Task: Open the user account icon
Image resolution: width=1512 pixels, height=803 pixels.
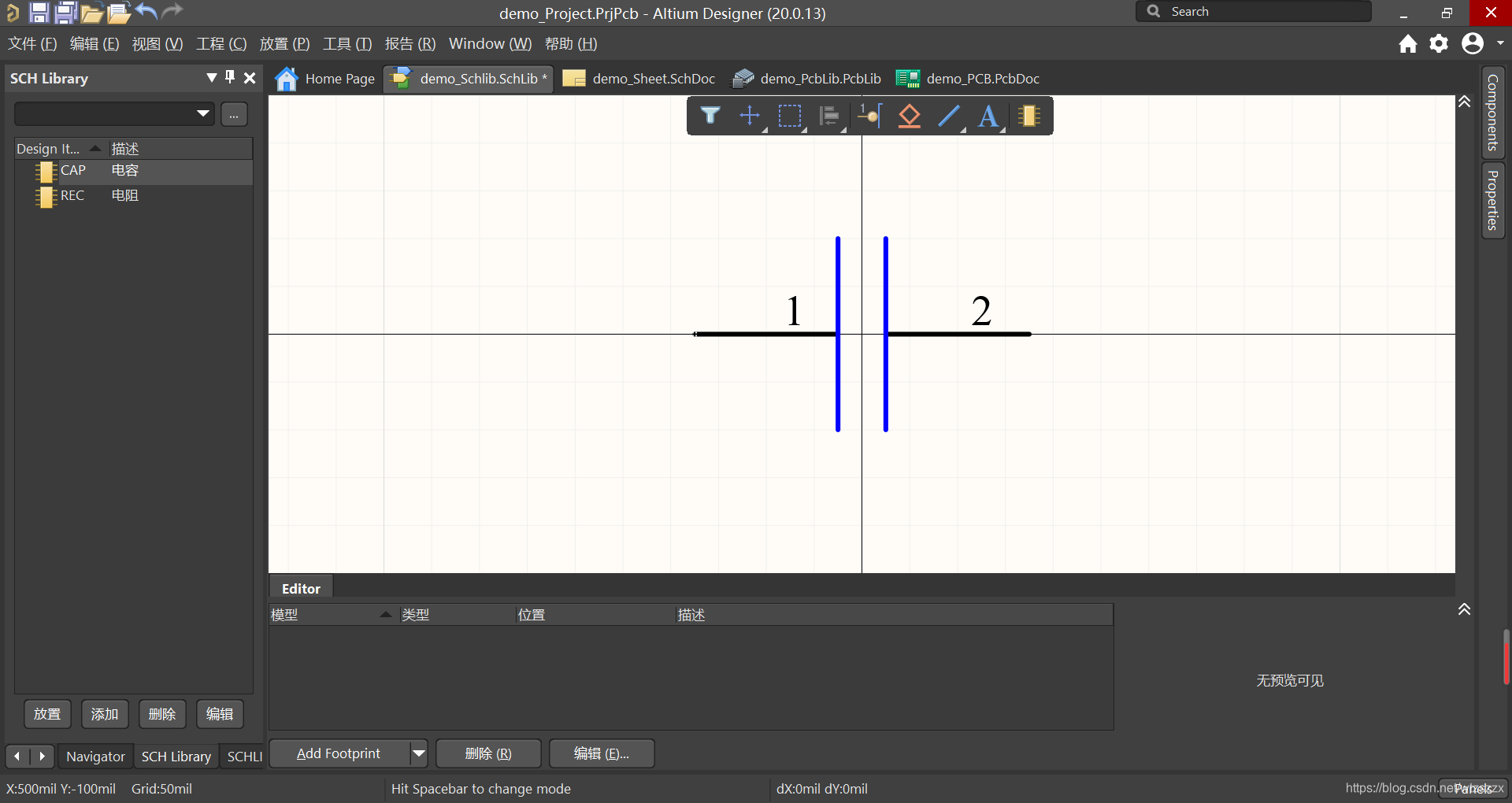Action: click(x=1473, y=43)
